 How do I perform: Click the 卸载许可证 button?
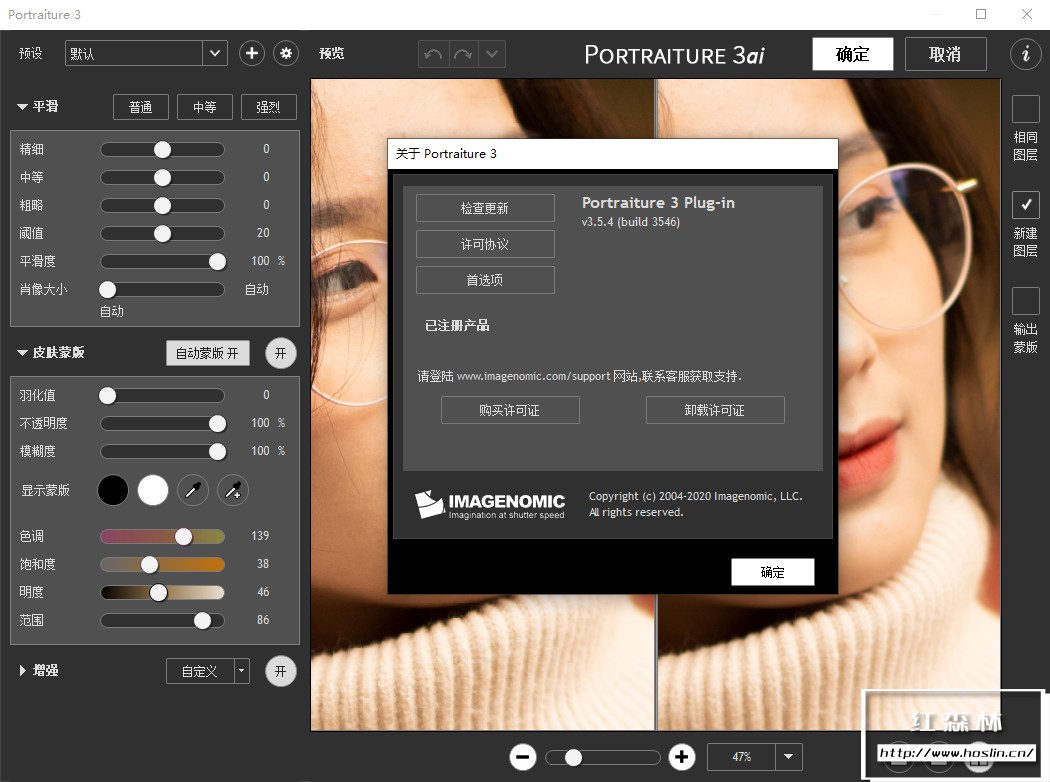[x=715, y=410]
